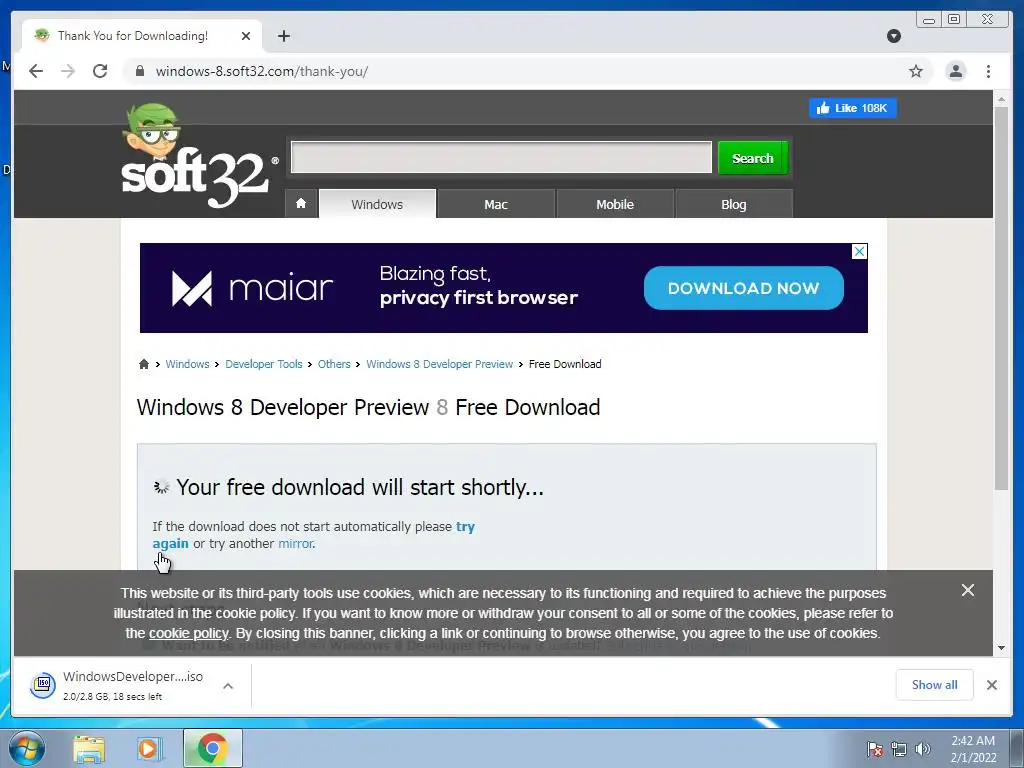Open a new browser tab
Viewport: 1024px width, 768px height.
pos(283,36)
